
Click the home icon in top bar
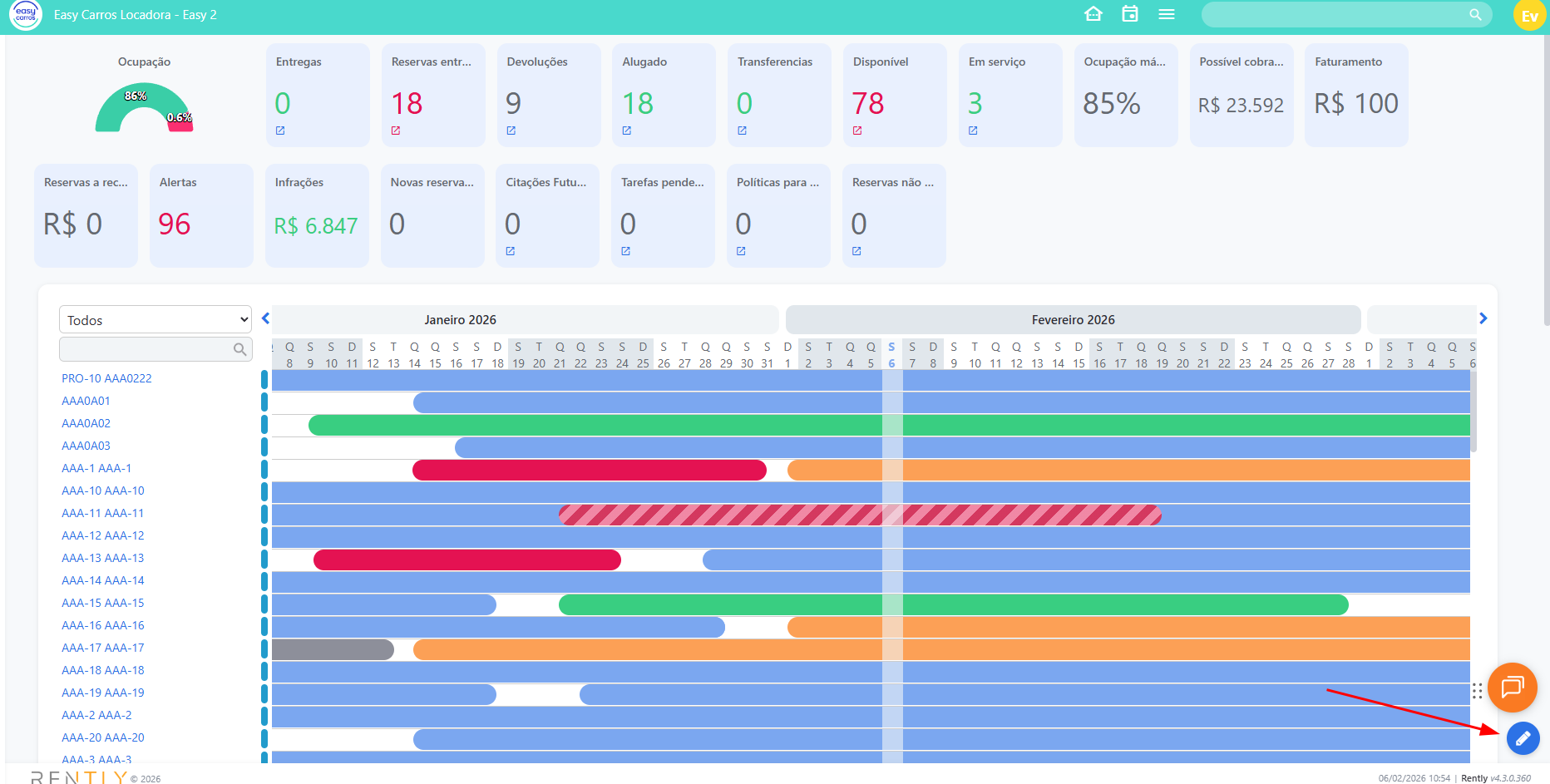pyautogui.click(x=1093, y=14)
